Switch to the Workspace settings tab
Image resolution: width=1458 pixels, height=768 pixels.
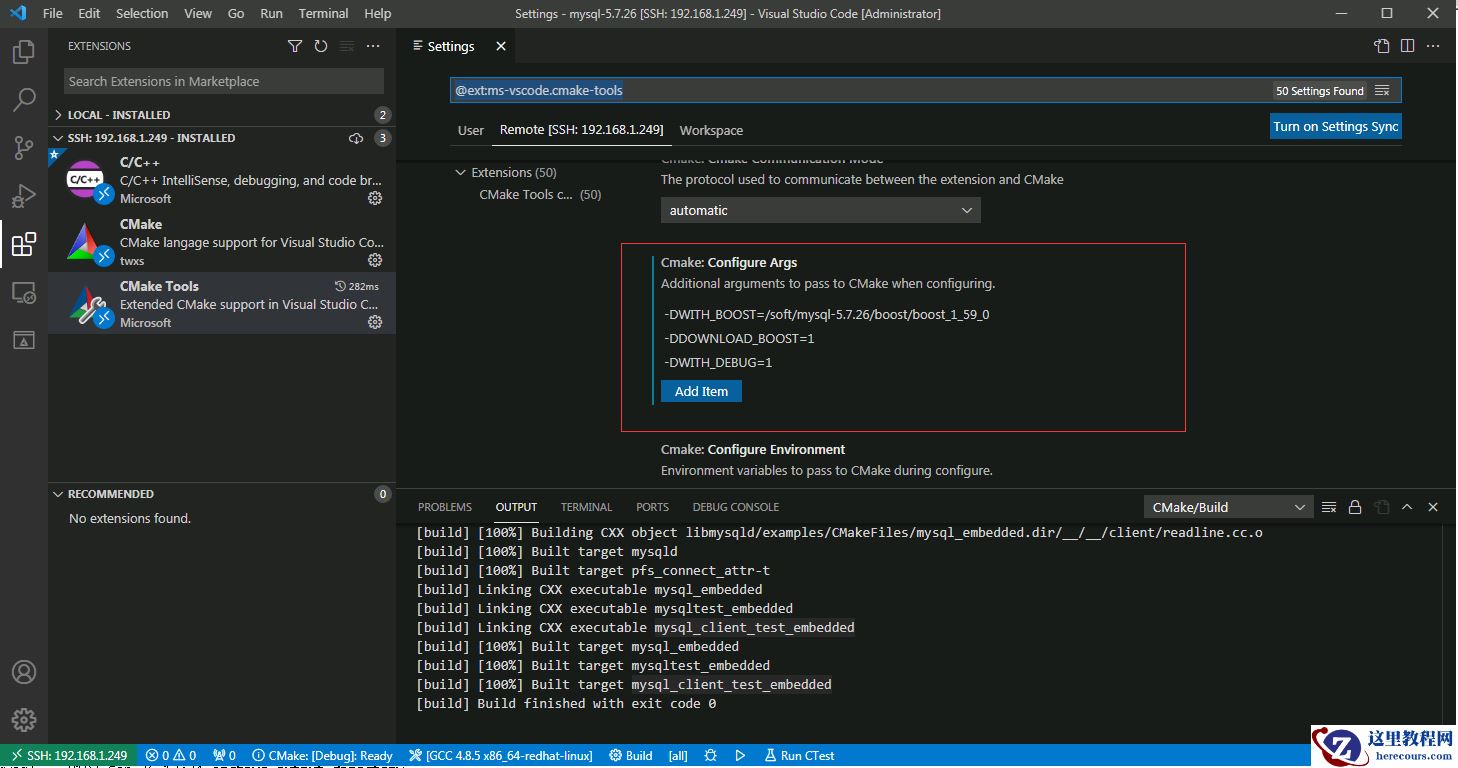click(x=711, y=130)
